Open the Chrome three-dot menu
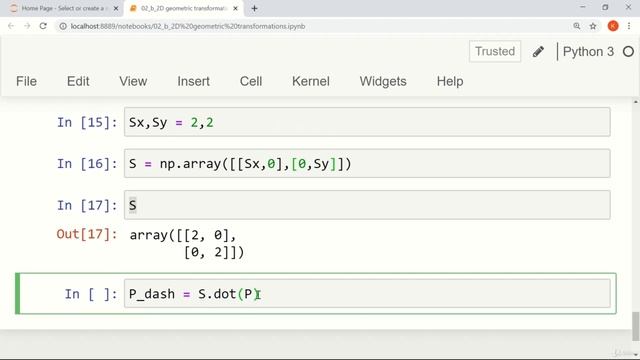Viewport: 640px width, 360px height. [629, 26]
